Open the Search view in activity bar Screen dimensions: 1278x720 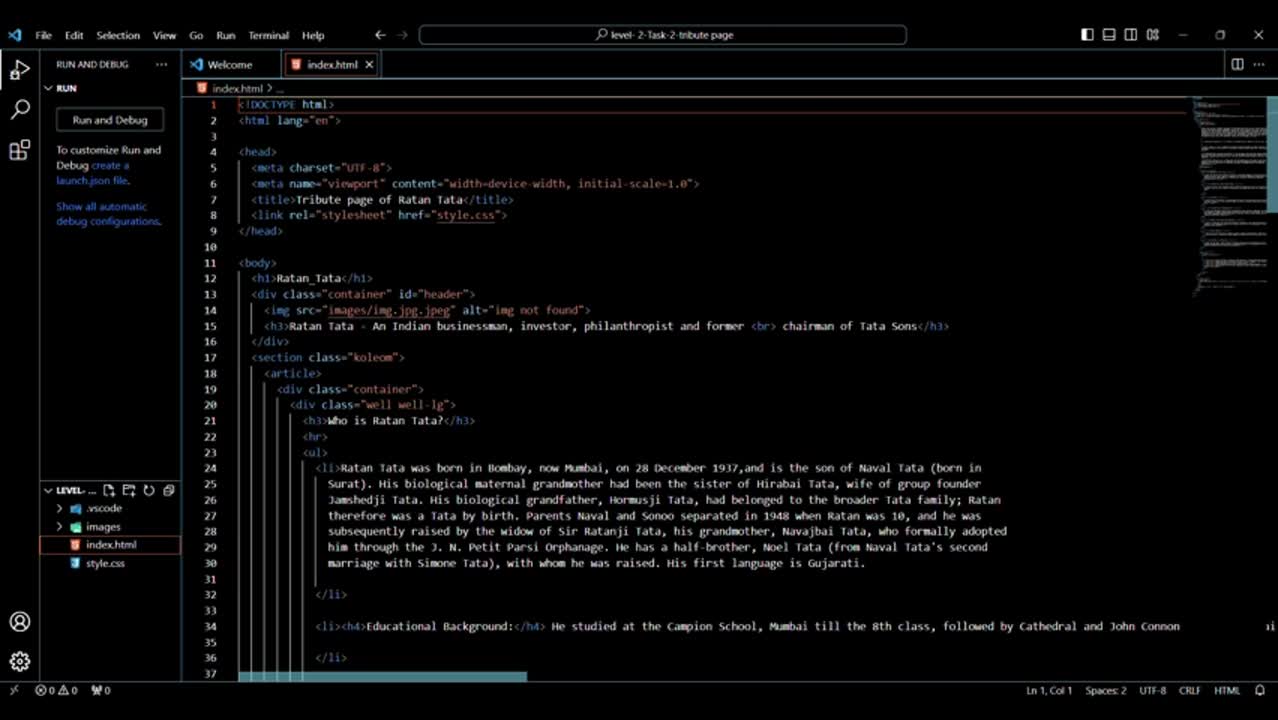(x=19, y=110)
